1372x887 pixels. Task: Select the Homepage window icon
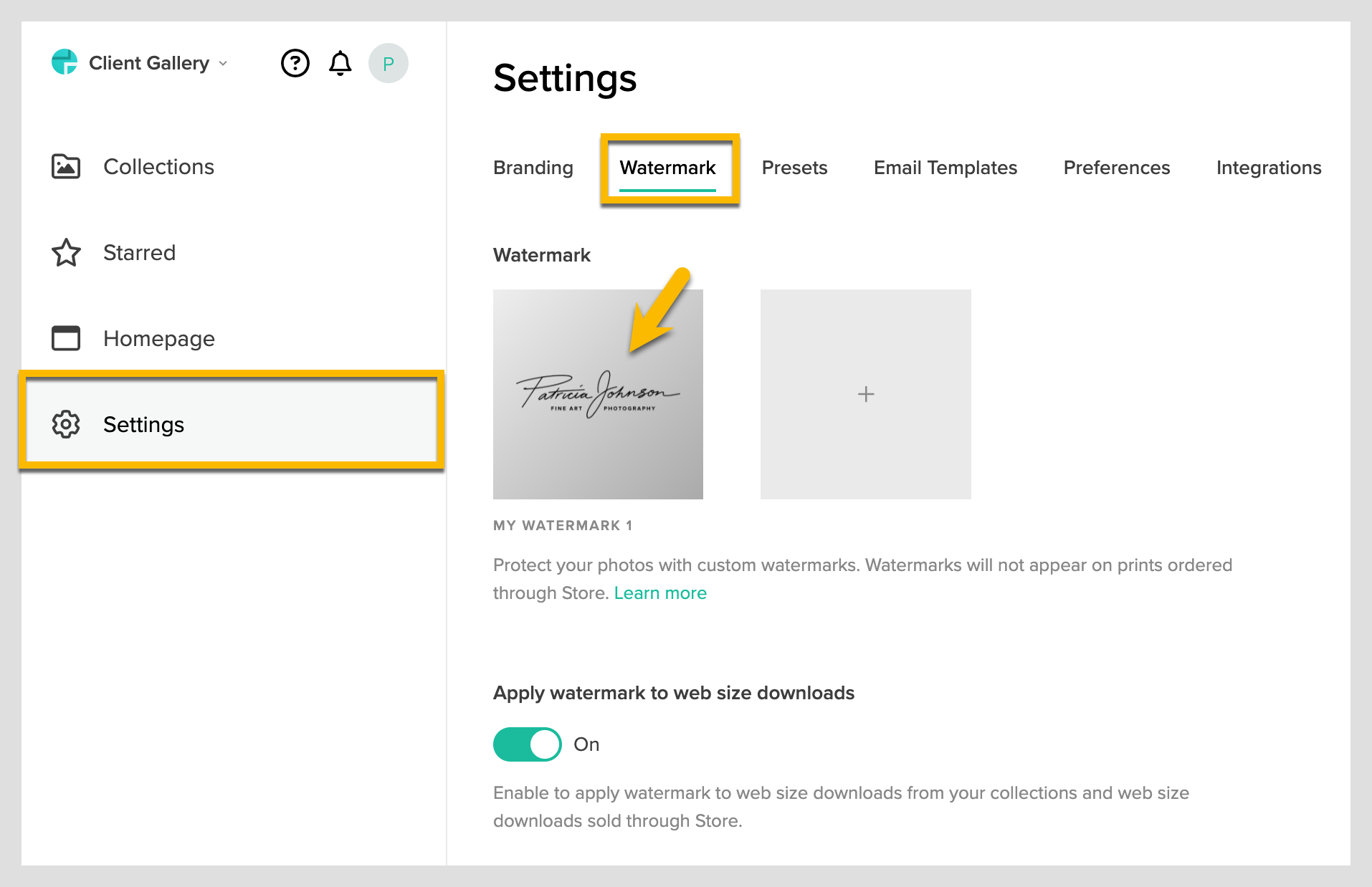tap(65, 338)
